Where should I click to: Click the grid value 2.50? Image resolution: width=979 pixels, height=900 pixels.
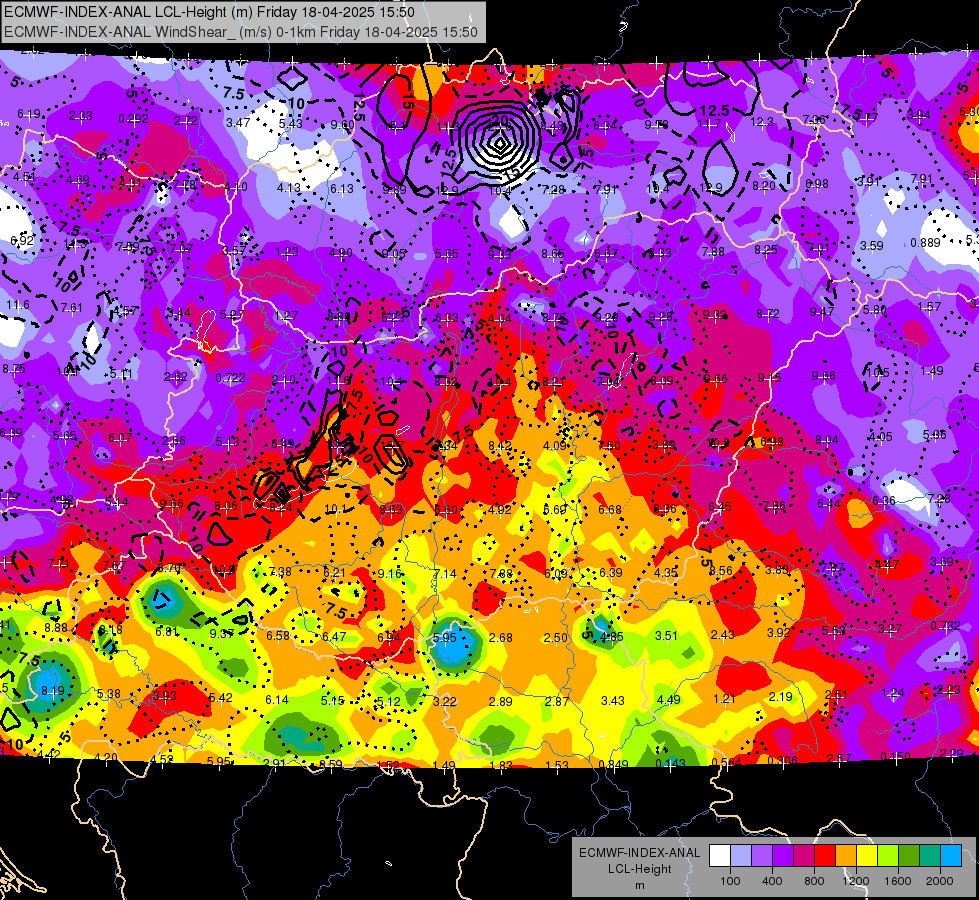click(x=556, y=638)
